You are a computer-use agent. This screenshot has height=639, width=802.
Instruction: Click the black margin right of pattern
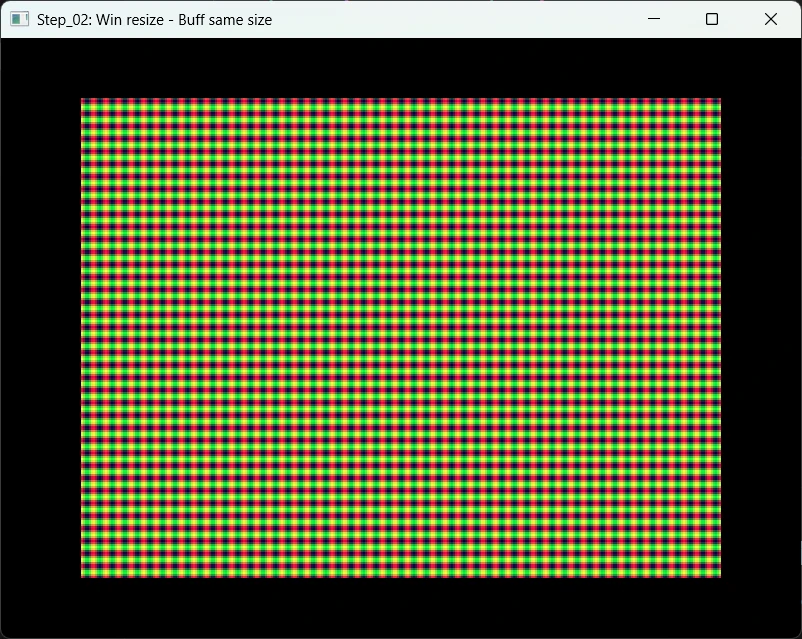point(760,338)
